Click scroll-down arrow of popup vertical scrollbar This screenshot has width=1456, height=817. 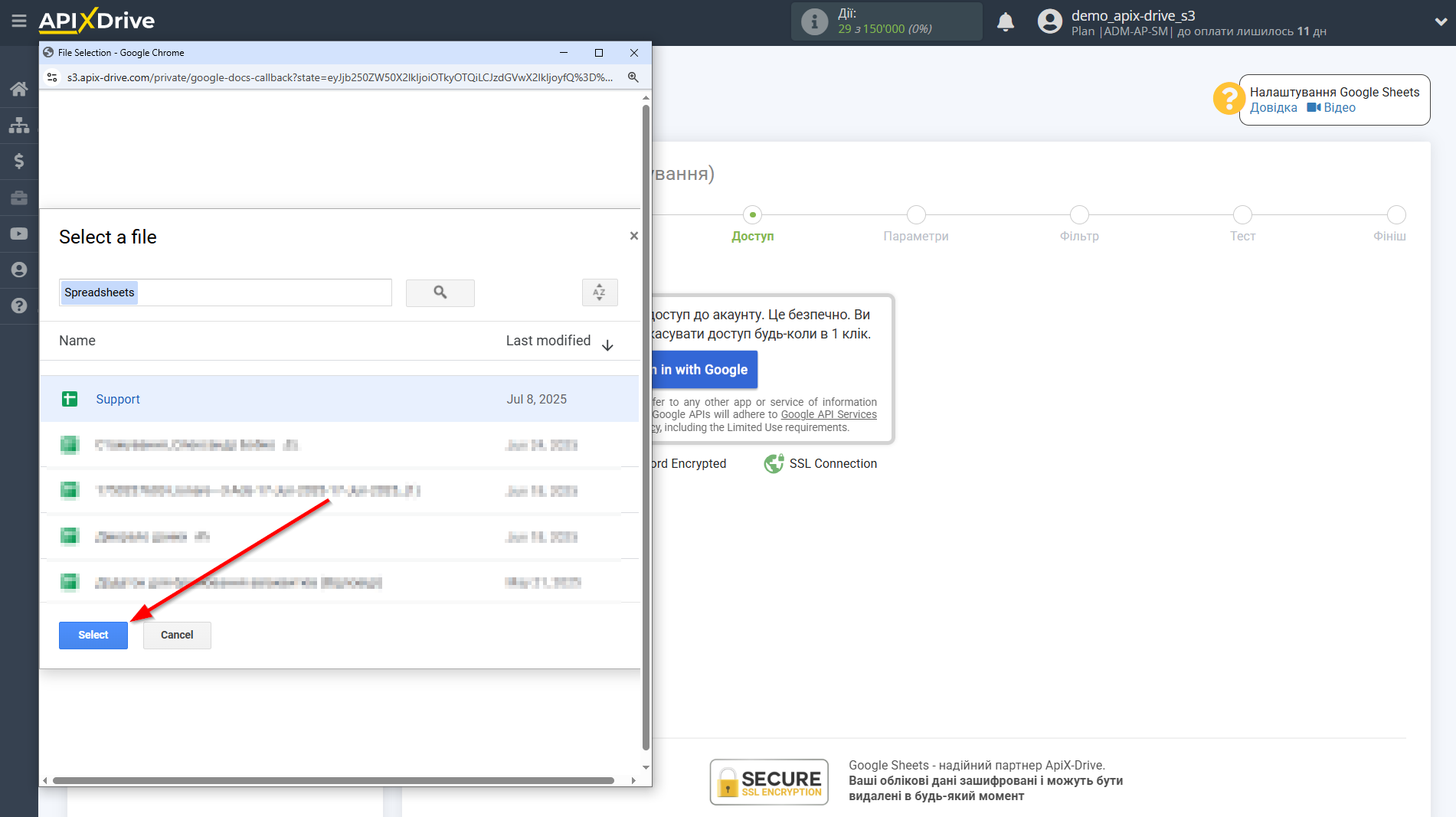[x=646, y=767]
